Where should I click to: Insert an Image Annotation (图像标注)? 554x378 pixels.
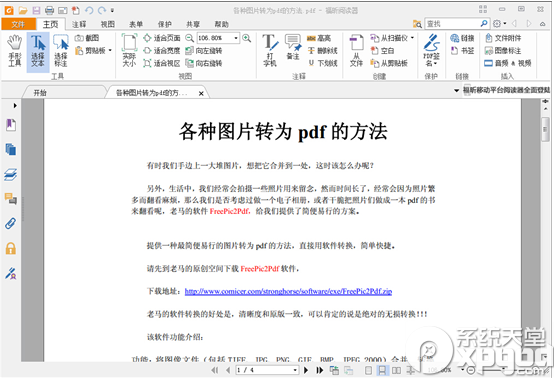coord(503,51)
